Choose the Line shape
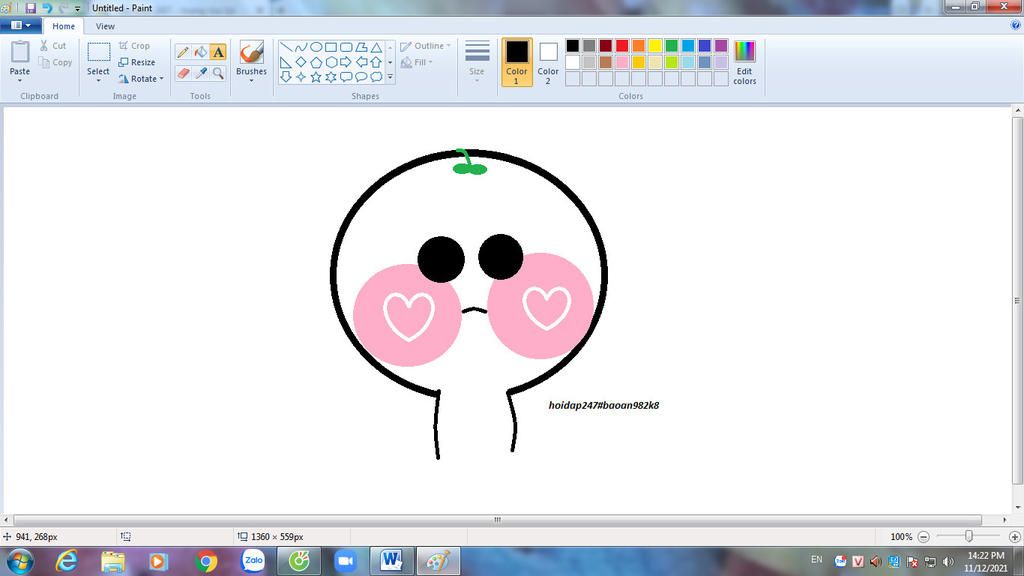The width and height of the screenshot is (1024, 576). 286,47
